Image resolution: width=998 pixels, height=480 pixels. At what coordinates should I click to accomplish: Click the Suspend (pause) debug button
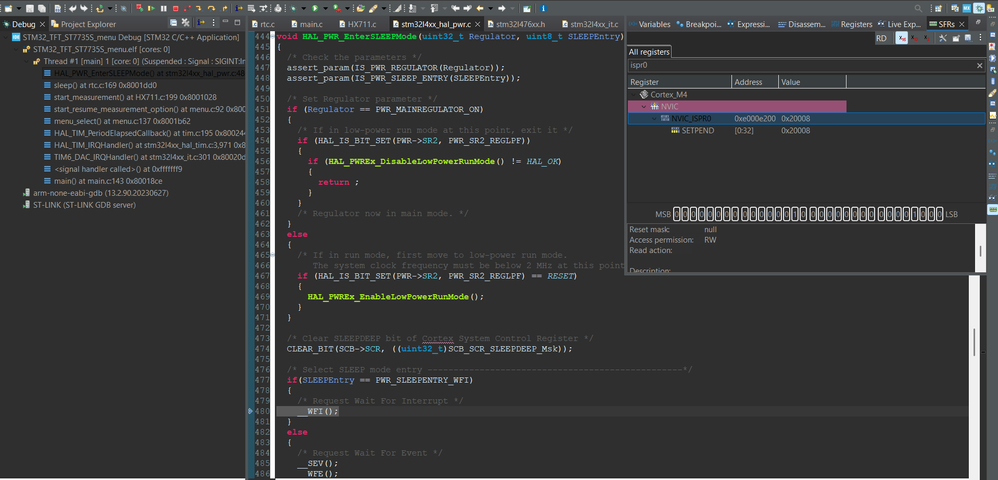tap(163, 8)
